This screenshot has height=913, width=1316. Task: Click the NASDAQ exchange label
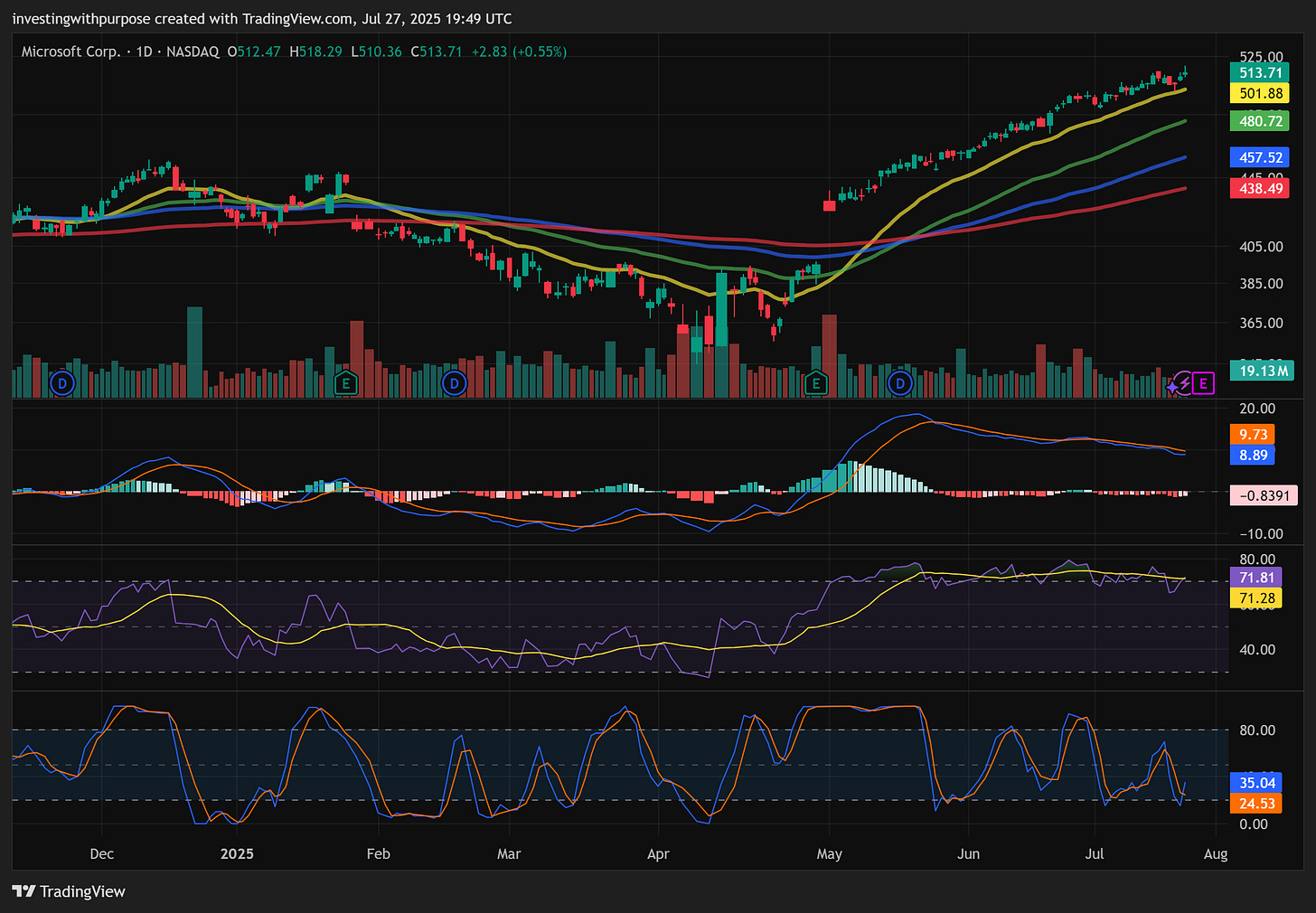pos(193,52)
